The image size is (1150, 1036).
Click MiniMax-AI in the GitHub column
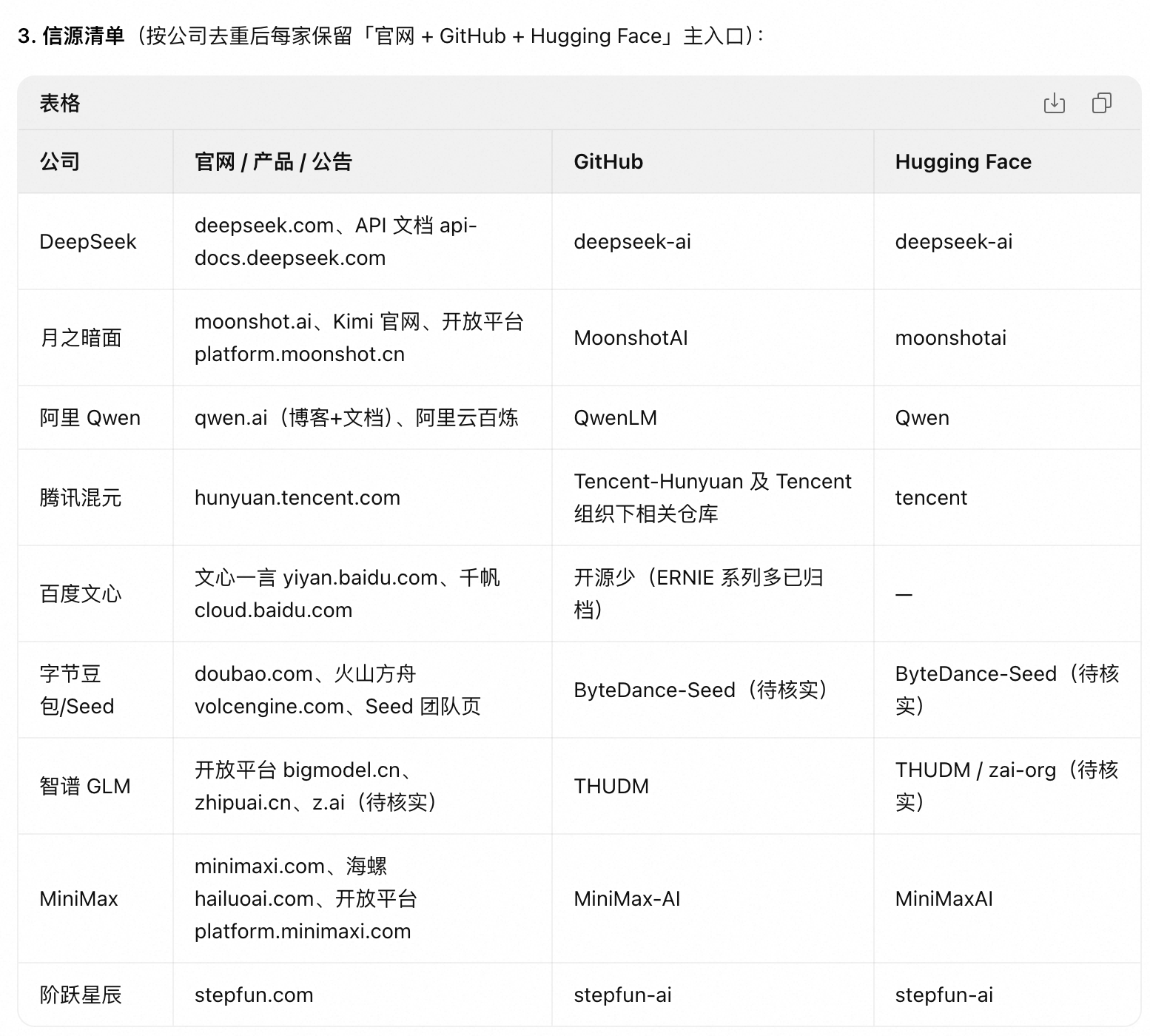tap(627, 899)
